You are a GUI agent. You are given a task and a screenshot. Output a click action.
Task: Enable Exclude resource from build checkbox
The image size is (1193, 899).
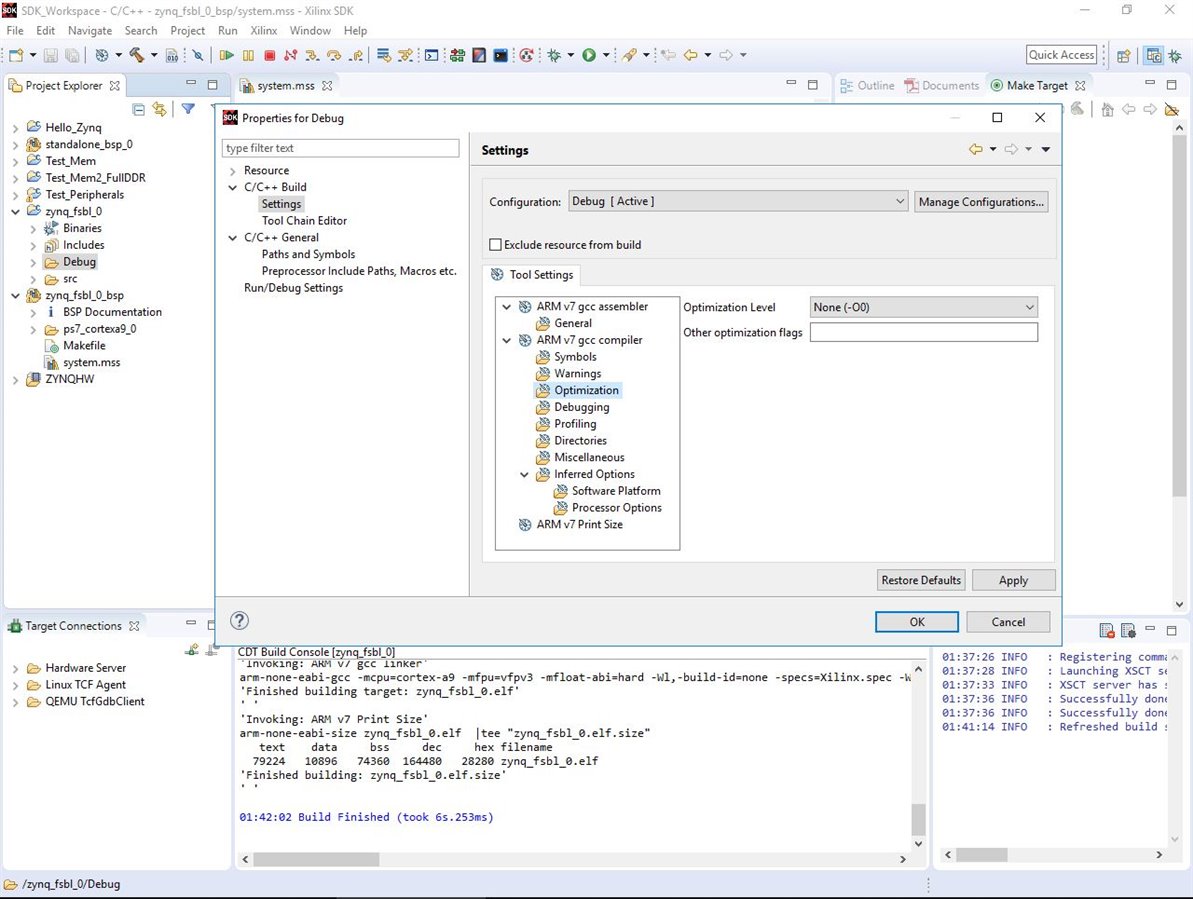[495, 245]
